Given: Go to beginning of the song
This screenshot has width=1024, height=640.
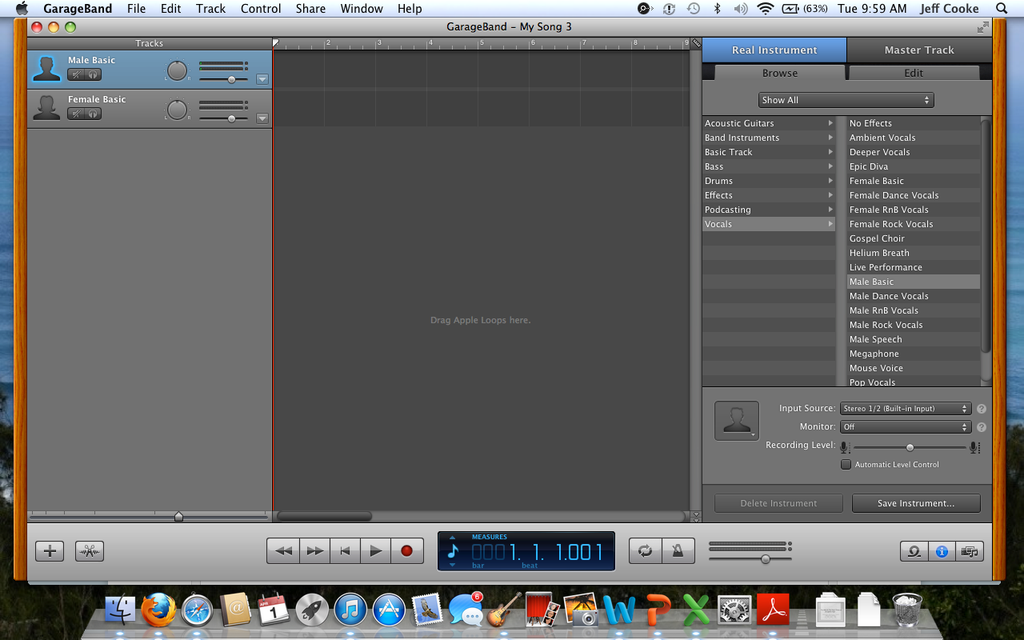Looking at the screenshot, I should point(345,551).
